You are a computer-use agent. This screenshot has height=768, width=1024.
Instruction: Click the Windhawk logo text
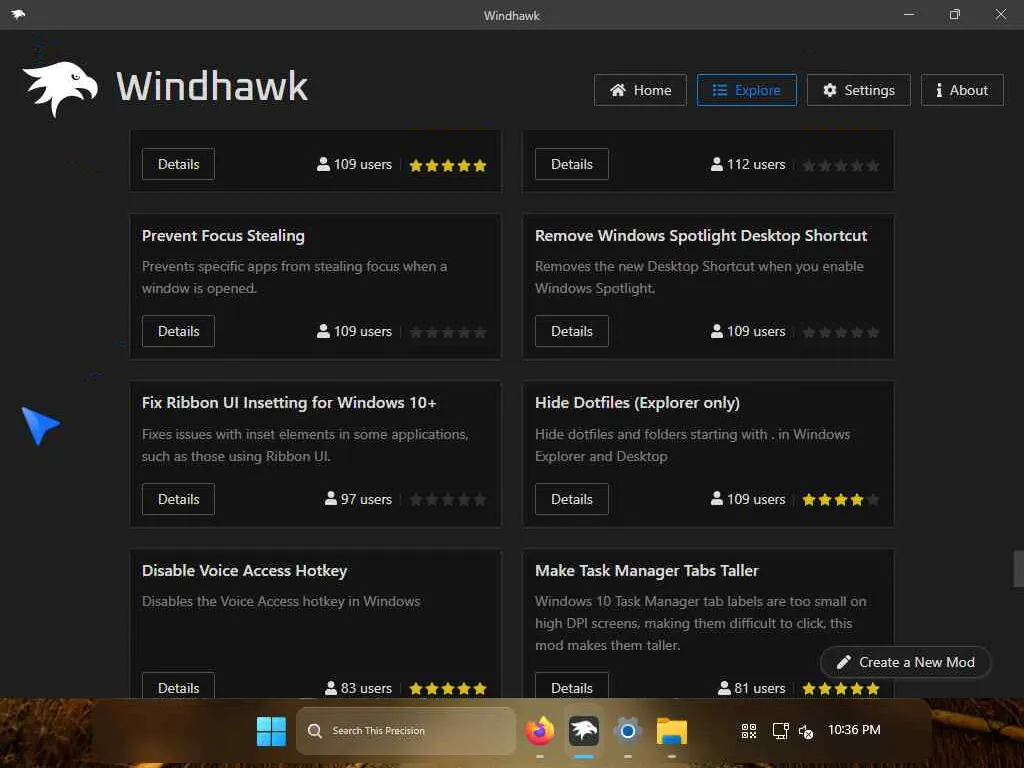212,87
